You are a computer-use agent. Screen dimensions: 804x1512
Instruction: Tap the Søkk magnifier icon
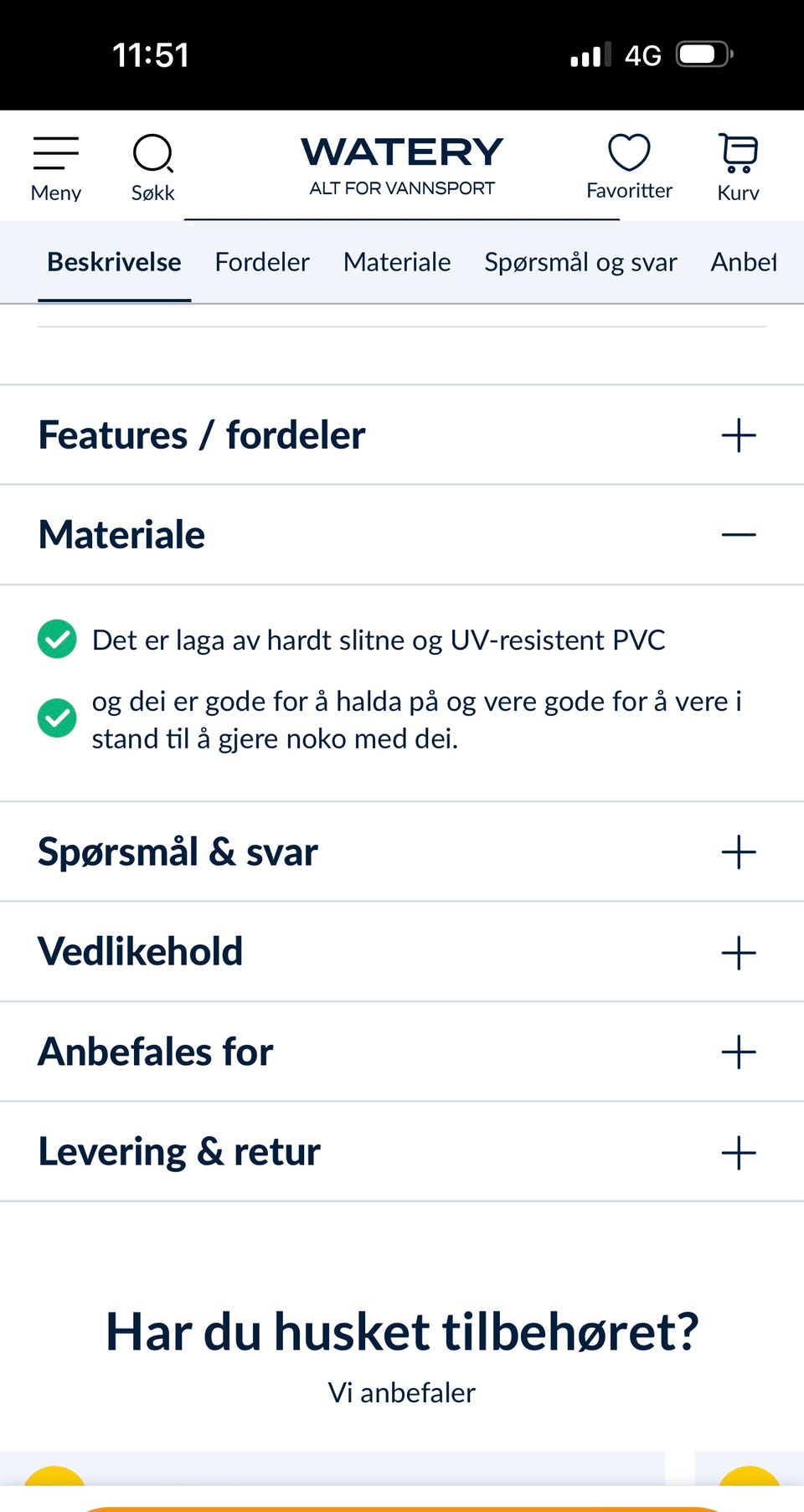click(153, 153)
